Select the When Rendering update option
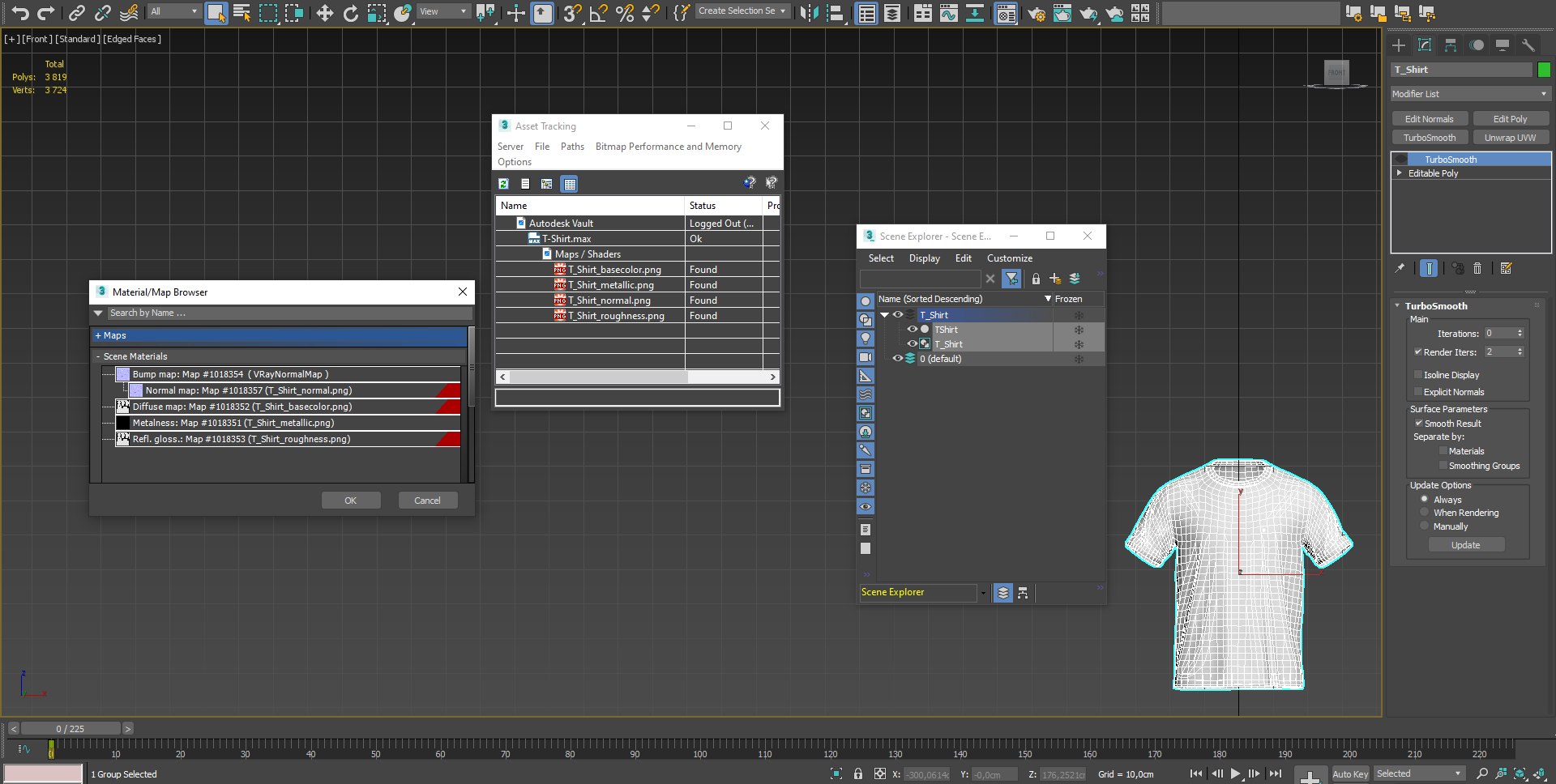The image size is (1556, 784). pos(1424,513)
